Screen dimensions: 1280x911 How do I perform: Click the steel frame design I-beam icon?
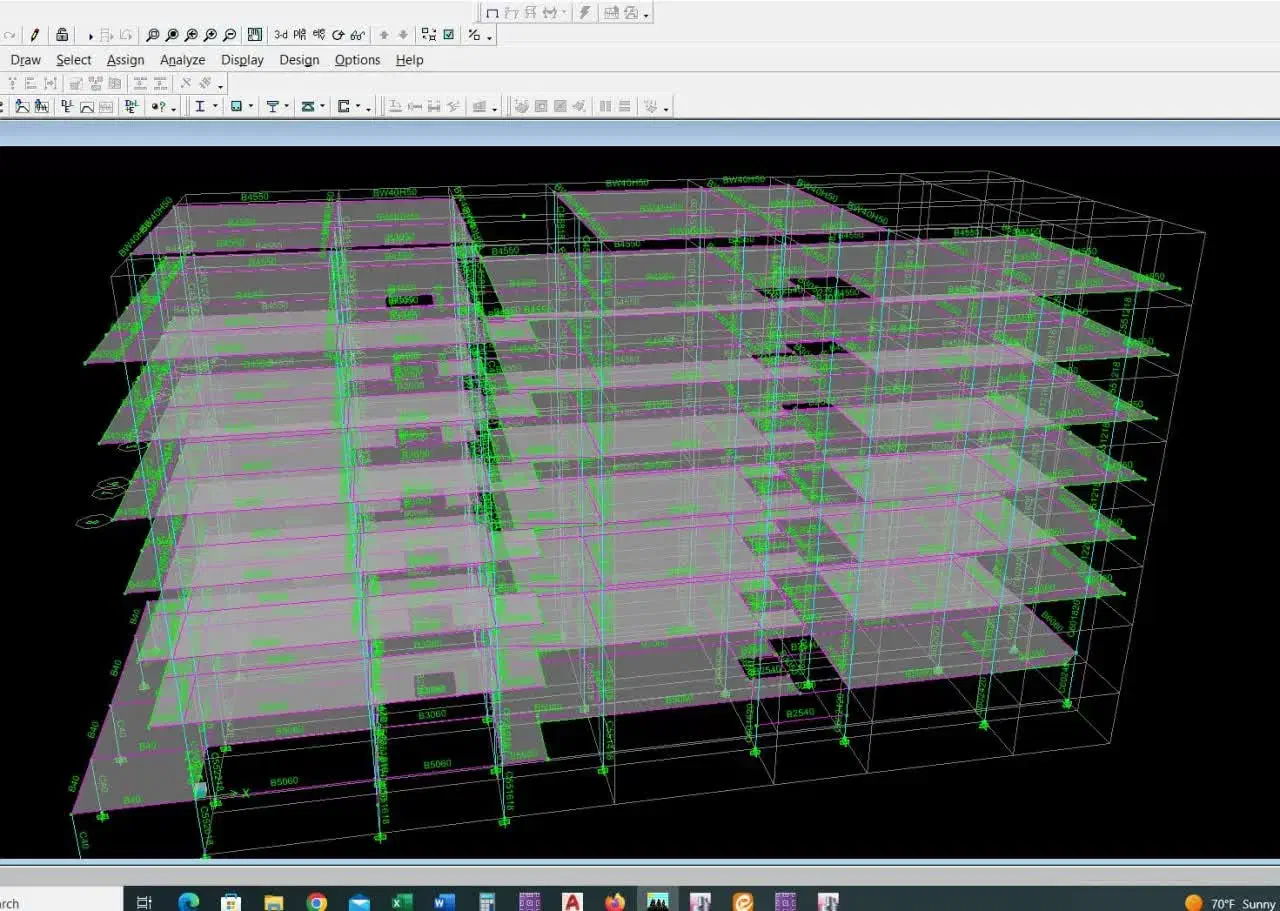tap(200, 106)
